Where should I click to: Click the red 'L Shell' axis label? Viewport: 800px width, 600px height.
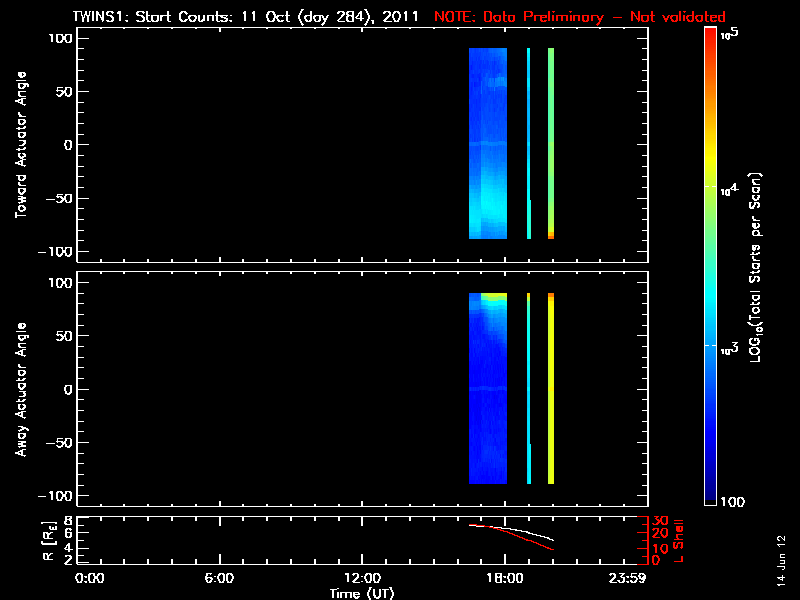tap(681, 539)
